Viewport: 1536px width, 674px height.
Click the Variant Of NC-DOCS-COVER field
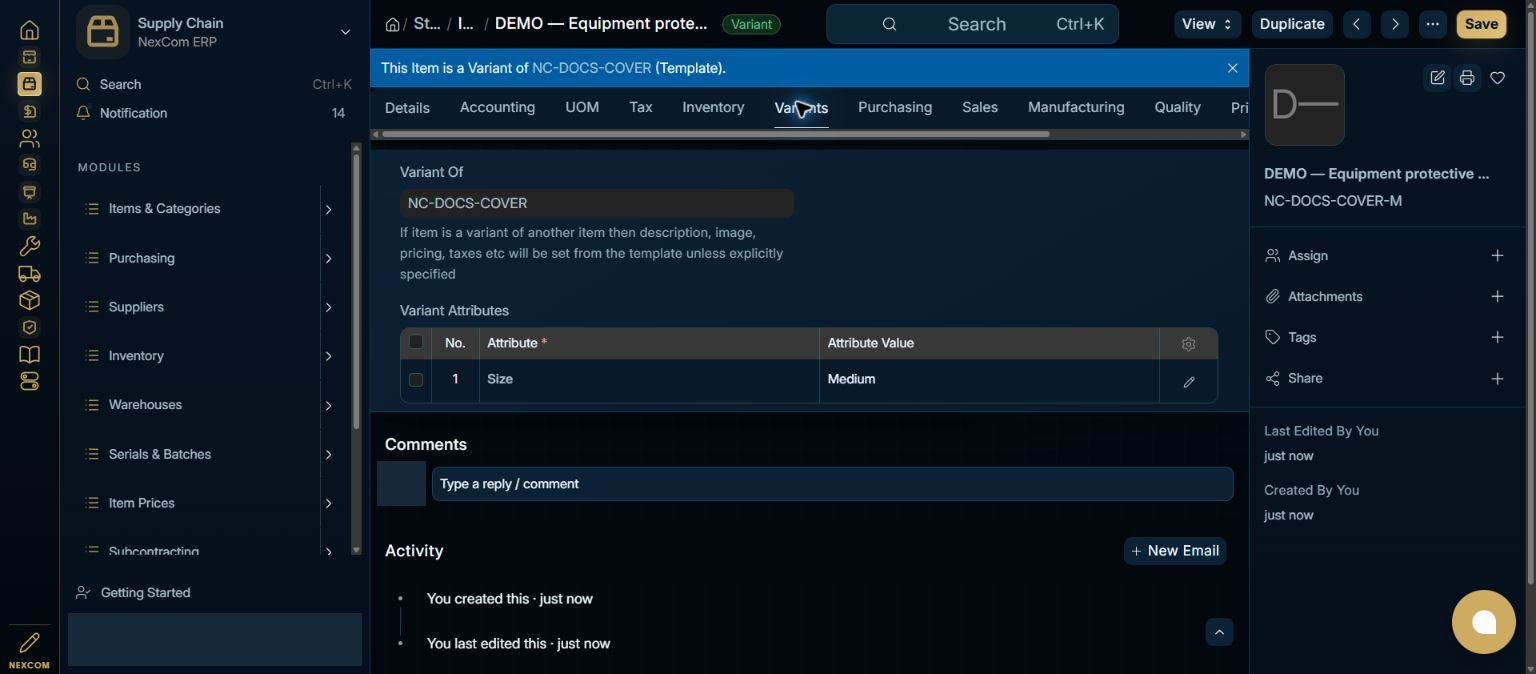click(596, 203)
